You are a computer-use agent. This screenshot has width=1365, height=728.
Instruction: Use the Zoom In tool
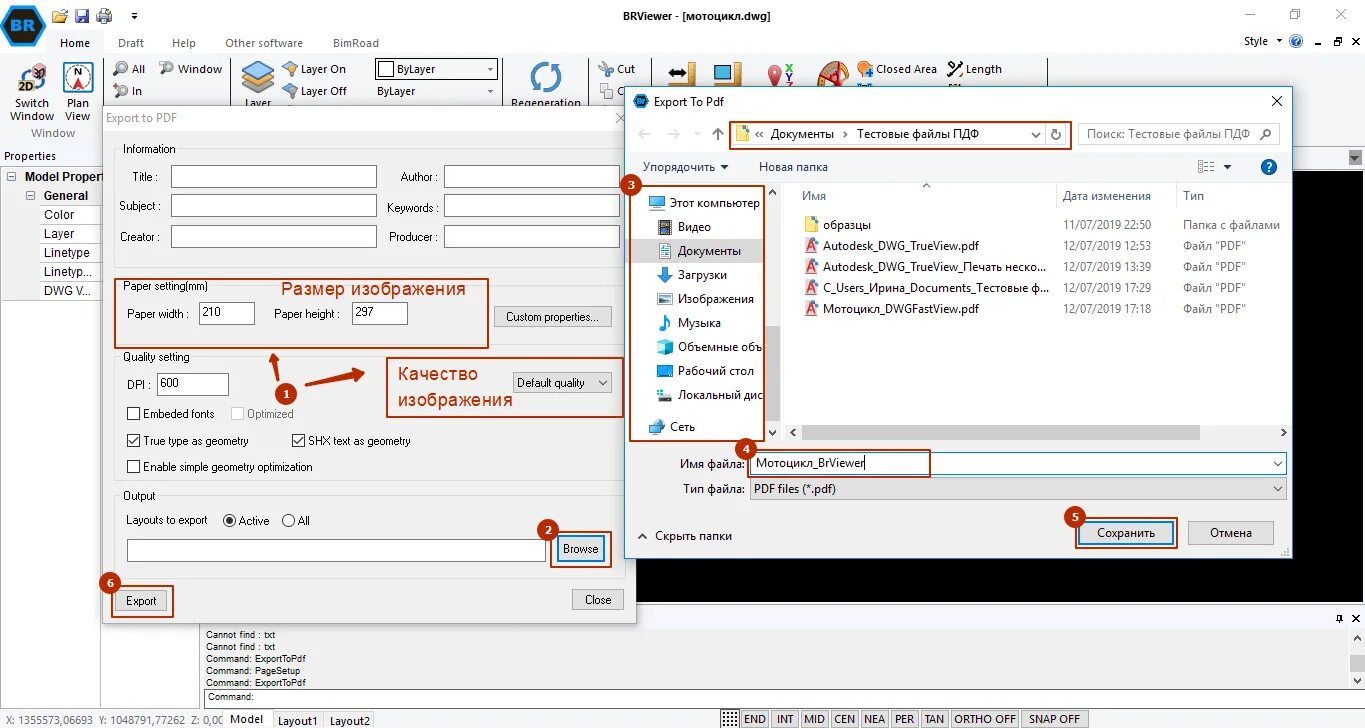coord(128,91)
